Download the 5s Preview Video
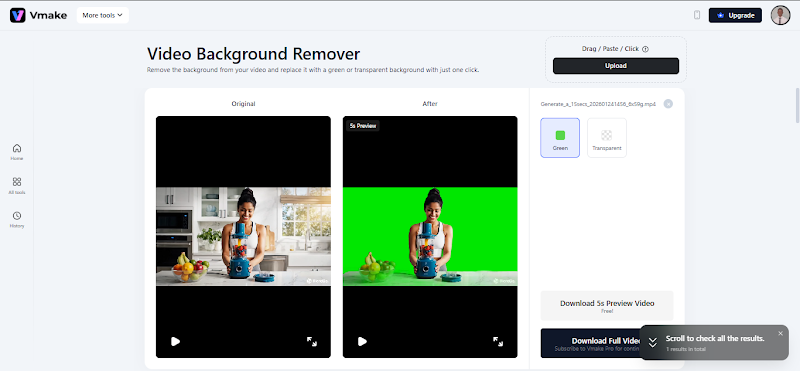This screenshot has width=800, height=371. click(x=607, y=306)
